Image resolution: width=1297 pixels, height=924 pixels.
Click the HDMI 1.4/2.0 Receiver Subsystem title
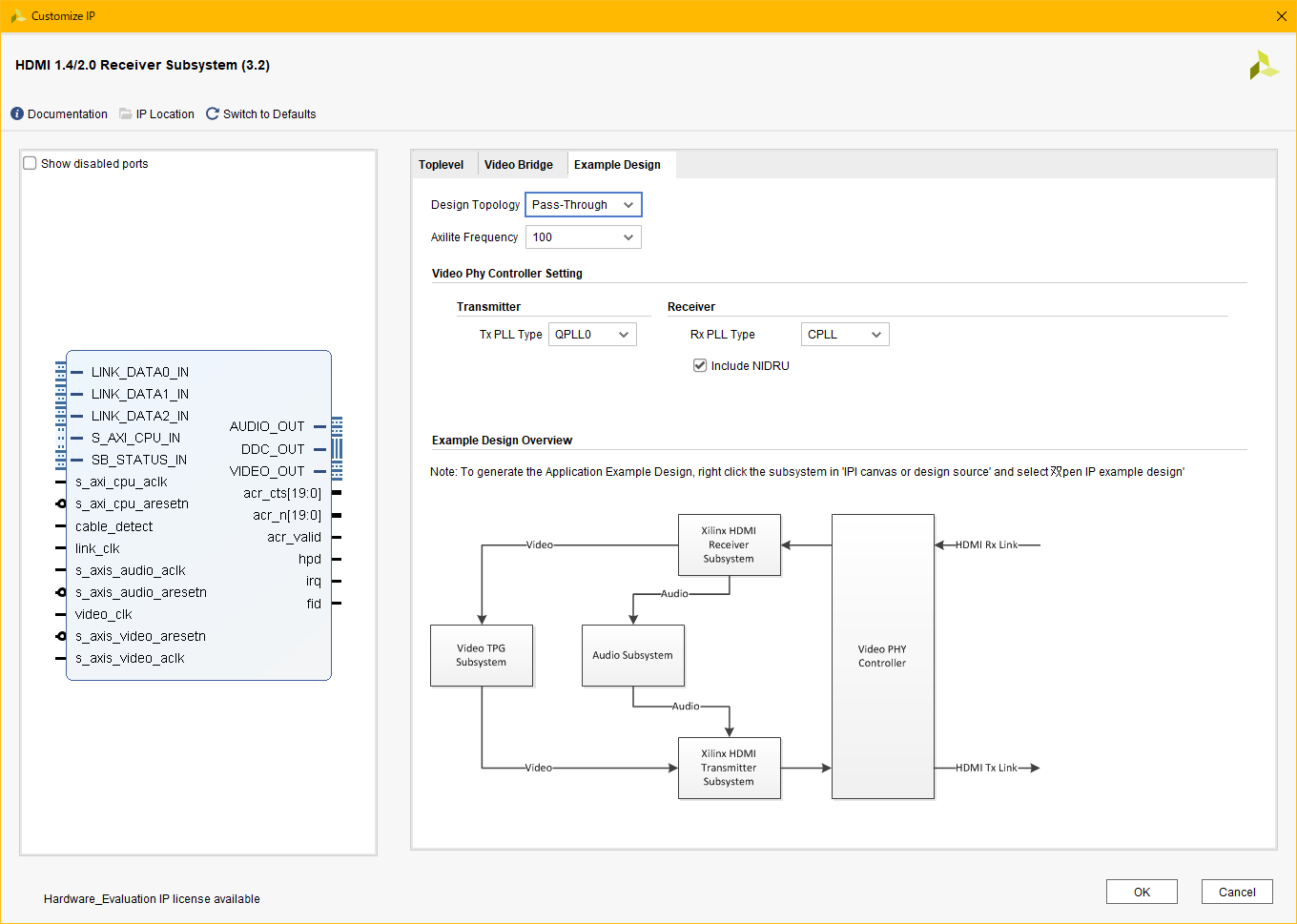click(x=142, y=65)
